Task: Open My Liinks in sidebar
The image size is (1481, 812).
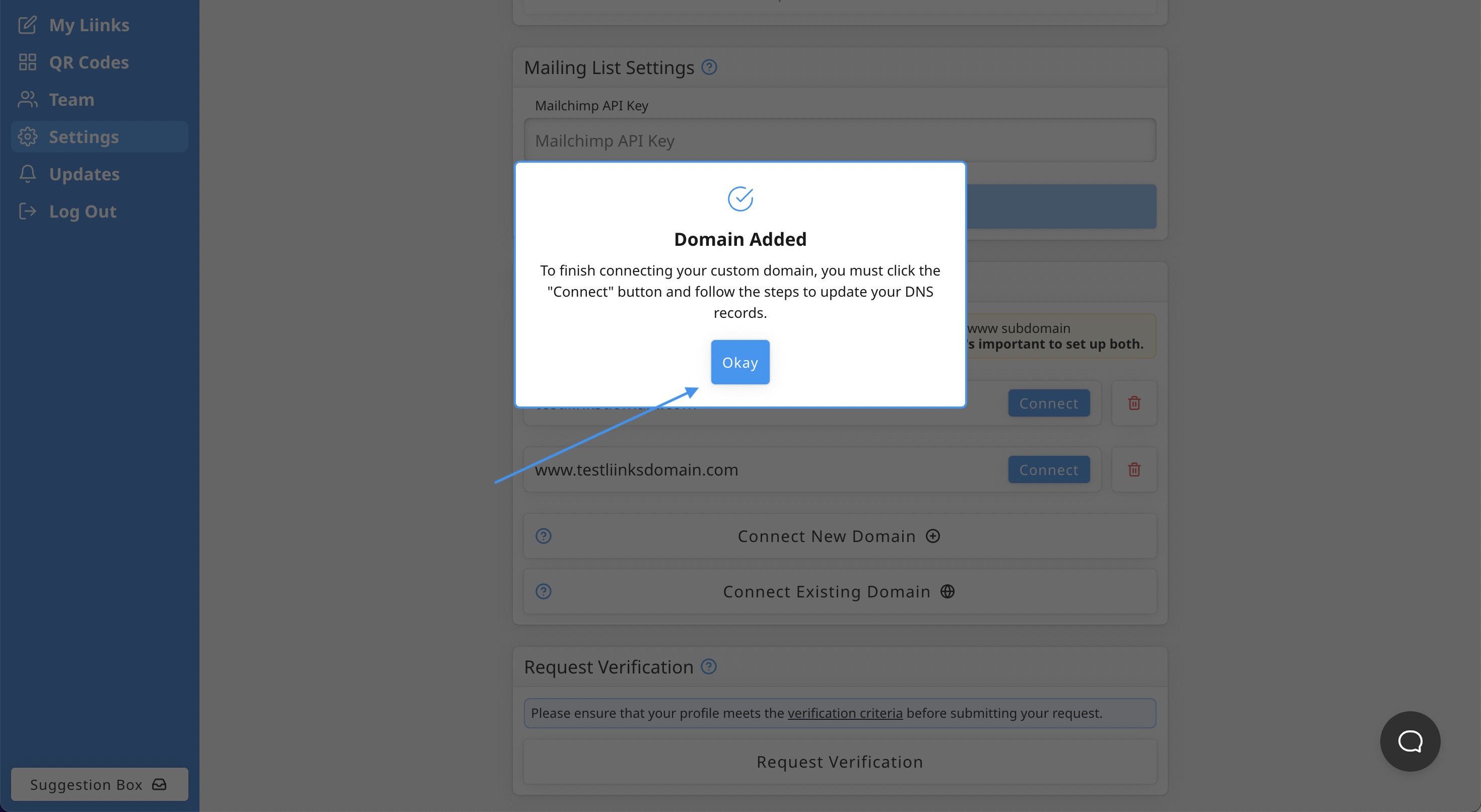Action: pos(89,25)
